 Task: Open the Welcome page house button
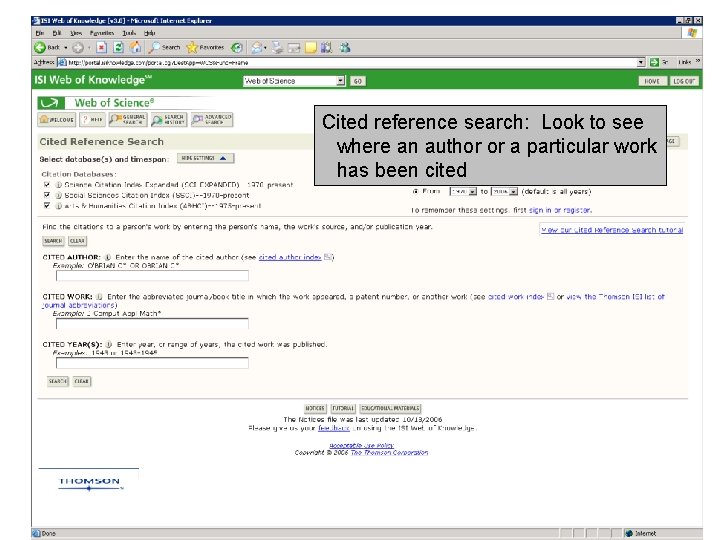57,119
